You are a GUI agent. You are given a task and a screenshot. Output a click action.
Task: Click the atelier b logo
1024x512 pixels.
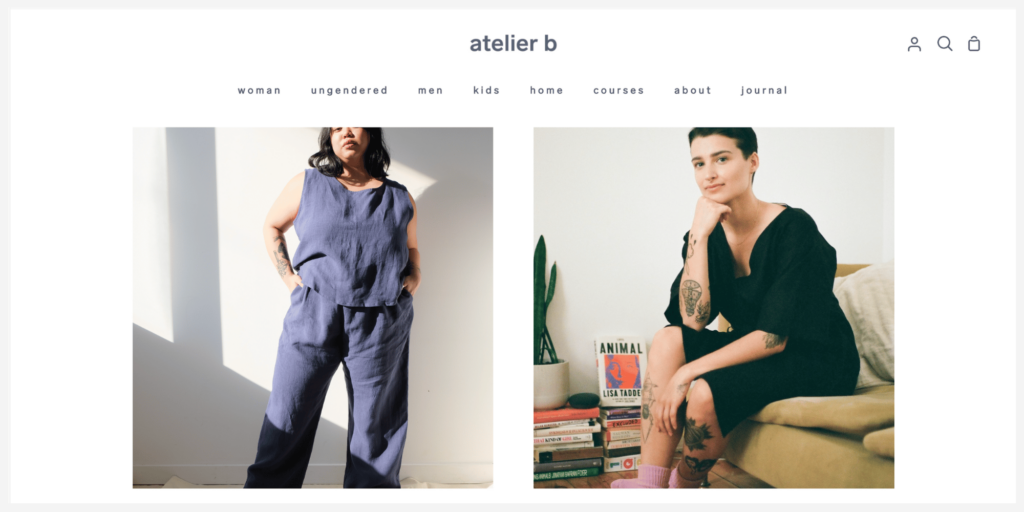[x=513, y=43]
